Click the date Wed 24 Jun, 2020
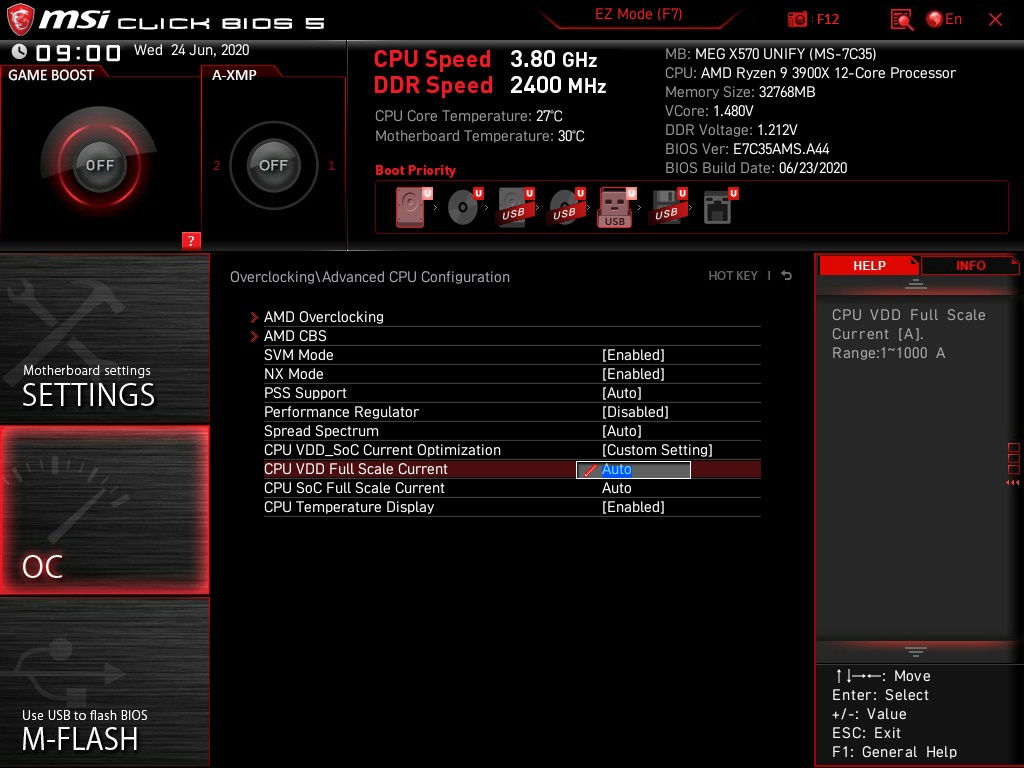Screen dimensions: 1024x768 (191, 50)
